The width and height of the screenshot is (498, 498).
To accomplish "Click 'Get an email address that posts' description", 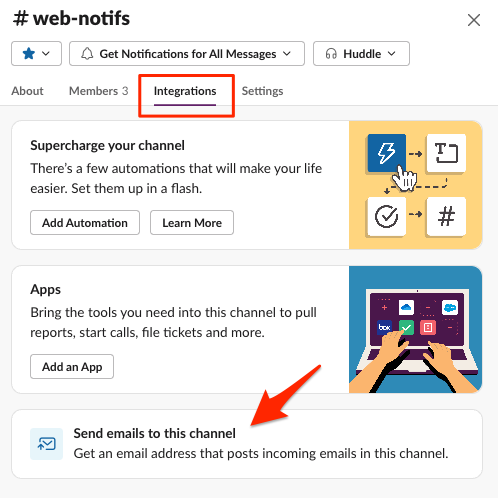I will coord(261,453).
